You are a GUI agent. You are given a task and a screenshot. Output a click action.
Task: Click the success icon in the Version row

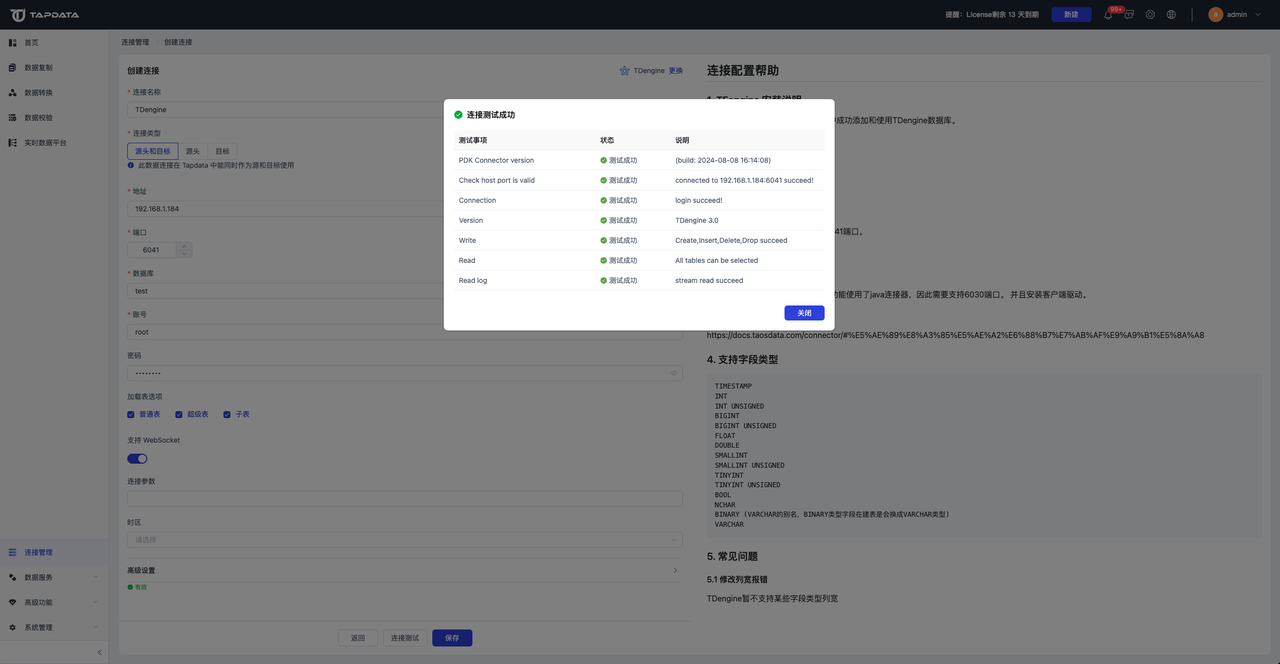pyautogui.click(x=604, y=220)
